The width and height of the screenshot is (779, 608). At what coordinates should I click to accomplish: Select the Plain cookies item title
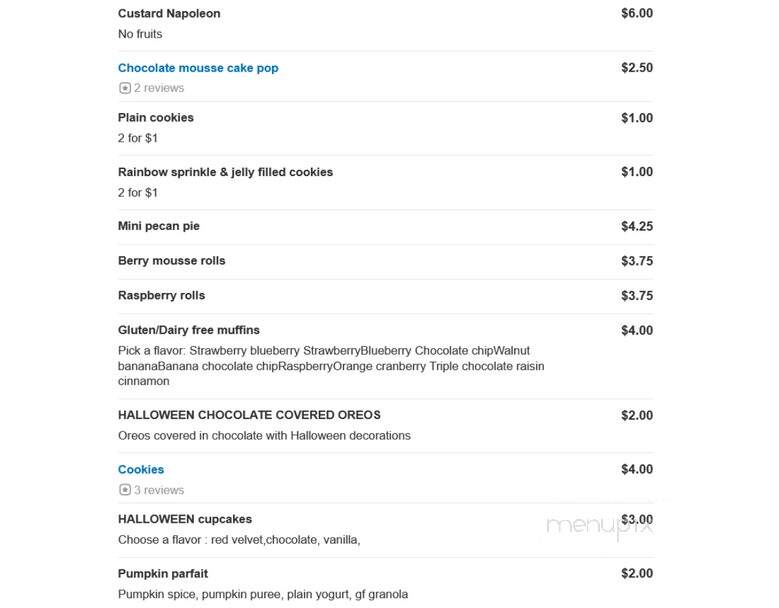[x=156, y=118]
